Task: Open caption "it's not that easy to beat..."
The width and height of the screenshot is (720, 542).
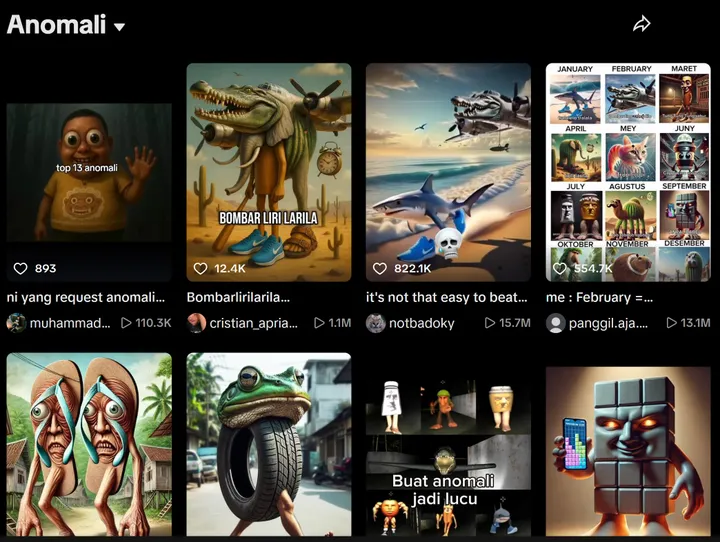Action: tap(446, 297)
